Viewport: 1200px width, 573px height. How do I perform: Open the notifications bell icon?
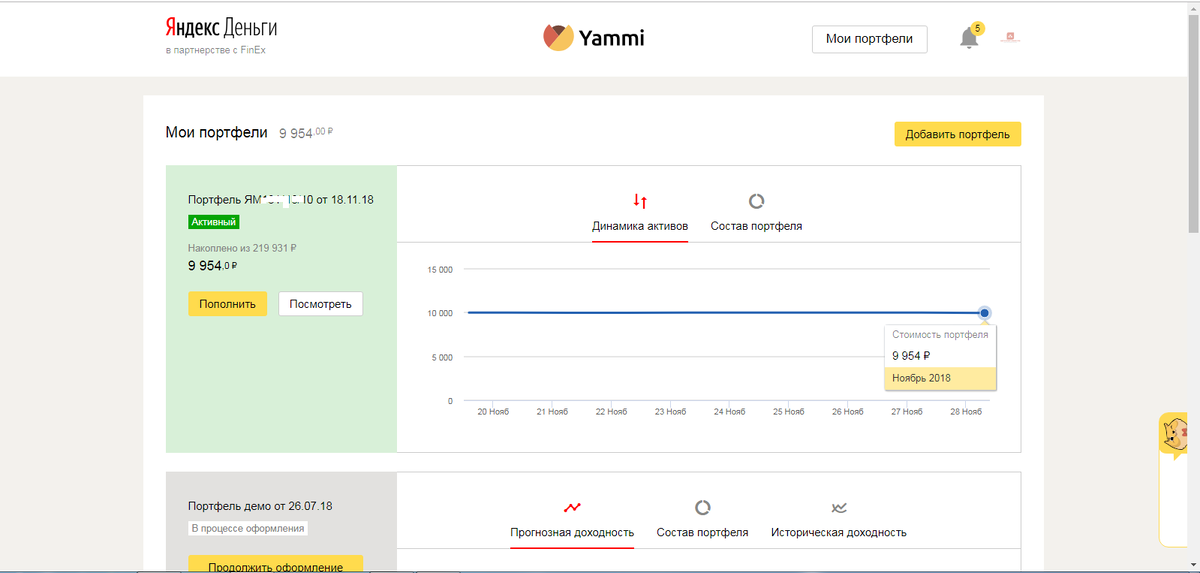967,40
